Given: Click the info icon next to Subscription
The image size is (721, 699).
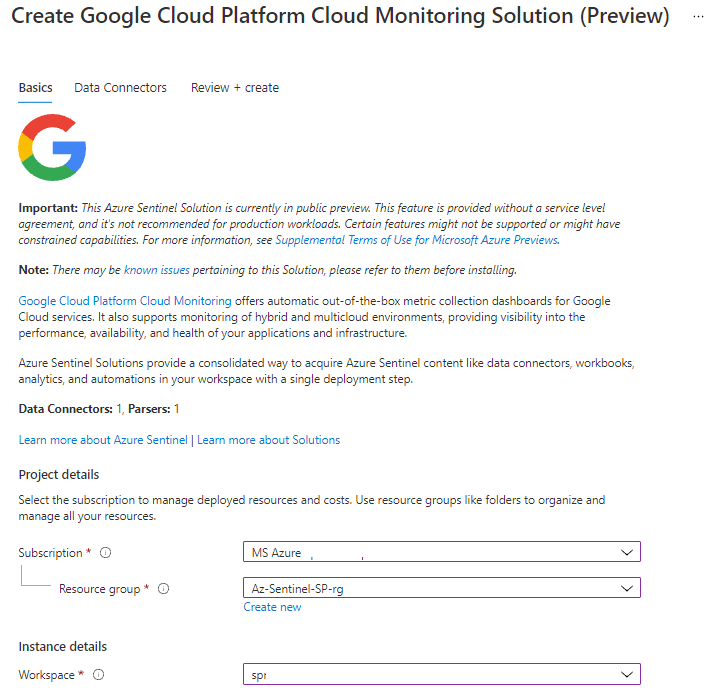Looking at the screenshot, I should pos(106,553).
